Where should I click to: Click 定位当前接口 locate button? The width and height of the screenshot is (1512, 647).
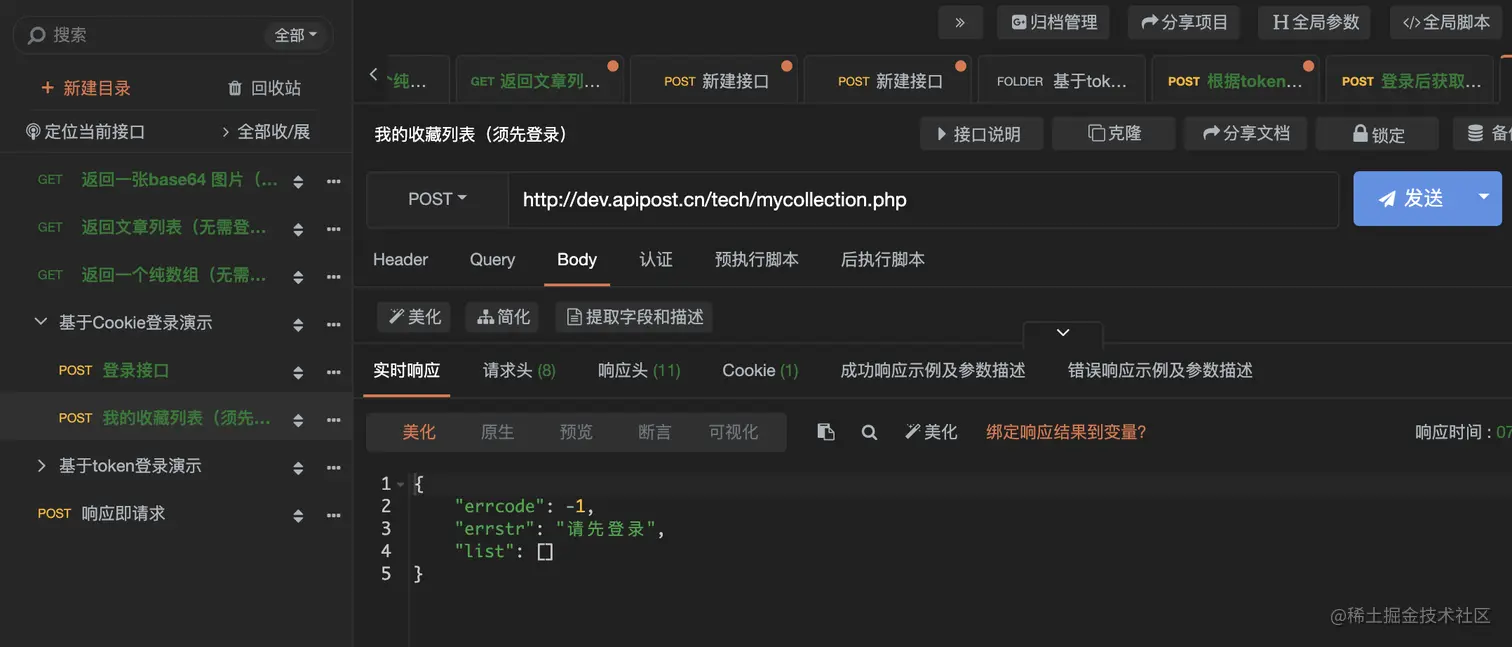pyautogui.click(x=86, y=132)
